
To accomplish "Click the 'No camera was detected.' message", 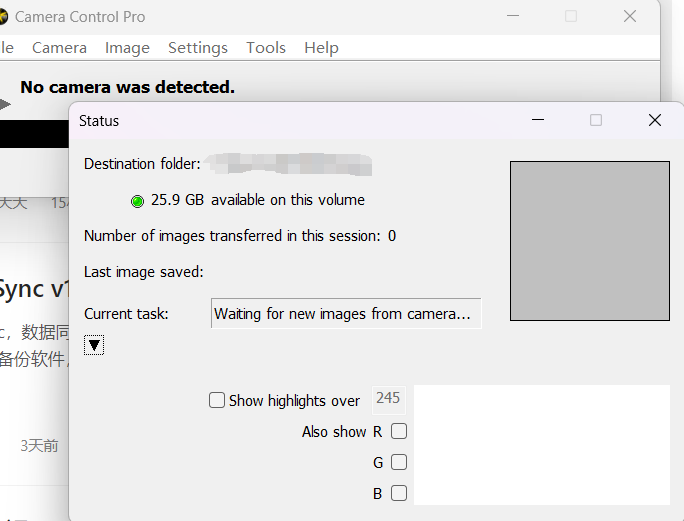I will click(x=127, y=87).
